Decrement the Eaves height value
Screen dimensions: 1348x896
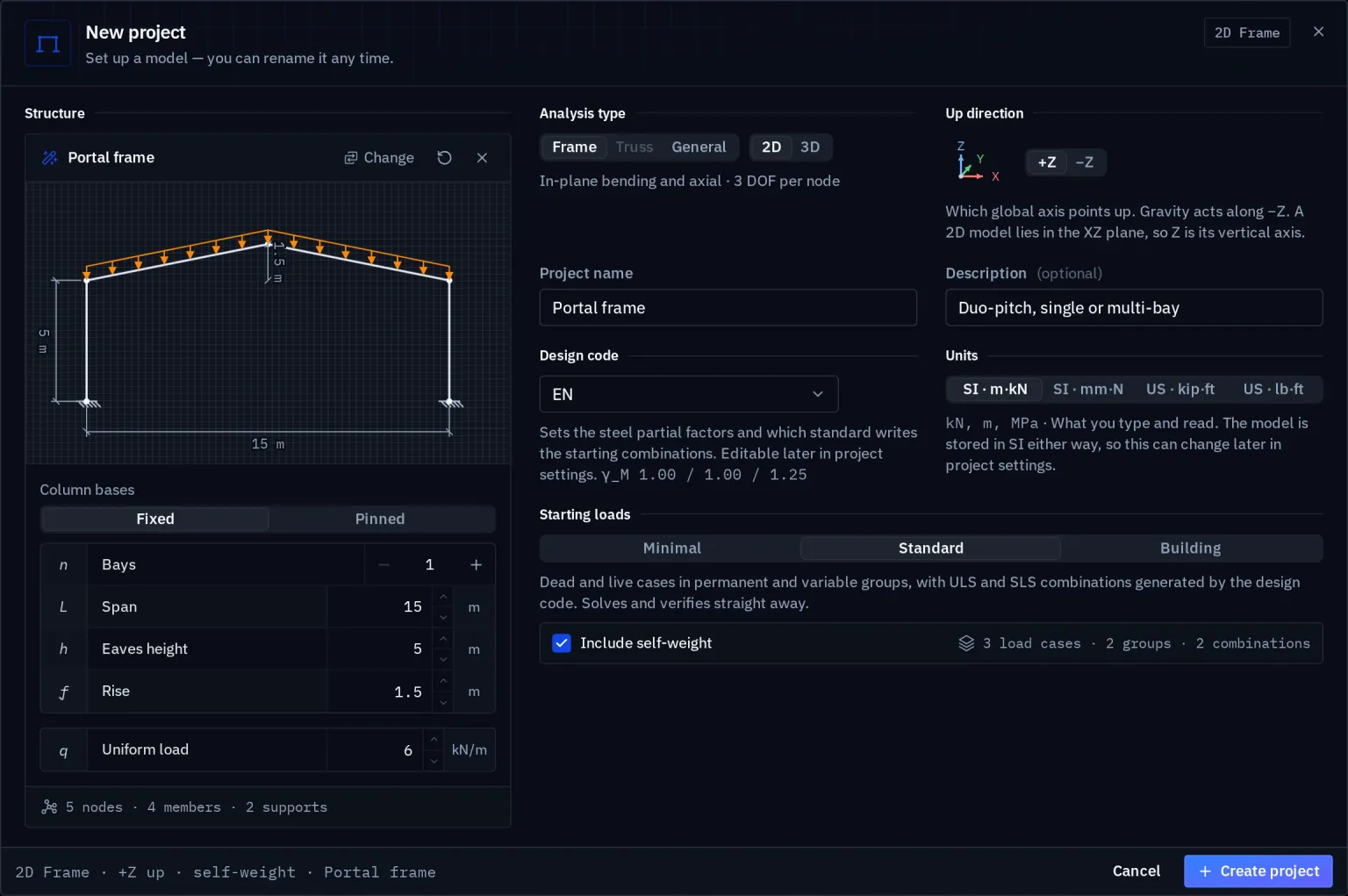click(443, 659)
